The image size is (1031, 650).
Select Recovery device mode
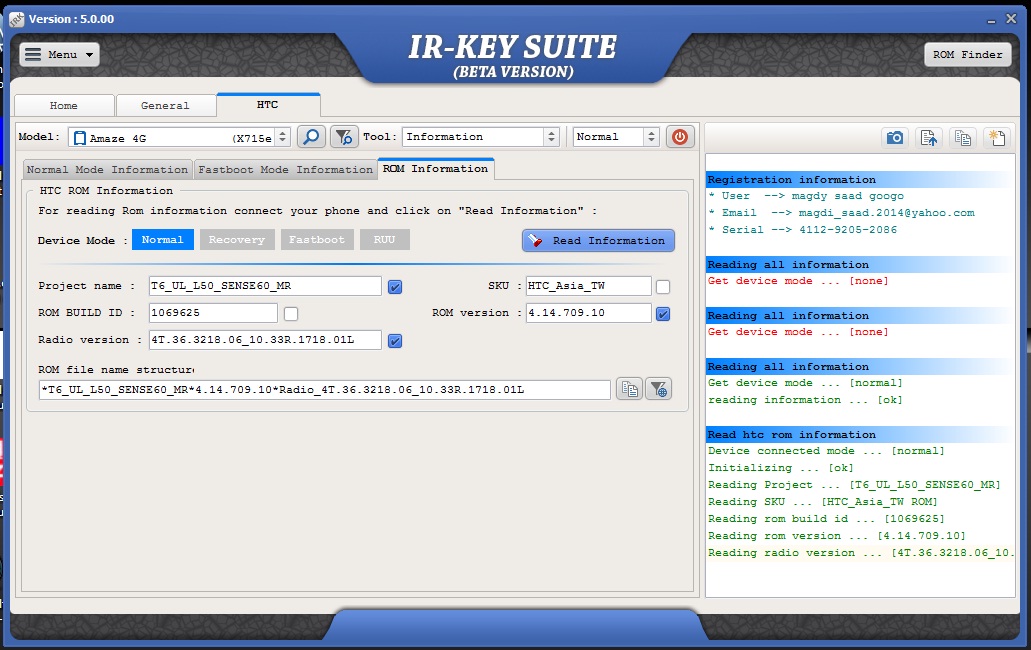[x=237, y=239]
